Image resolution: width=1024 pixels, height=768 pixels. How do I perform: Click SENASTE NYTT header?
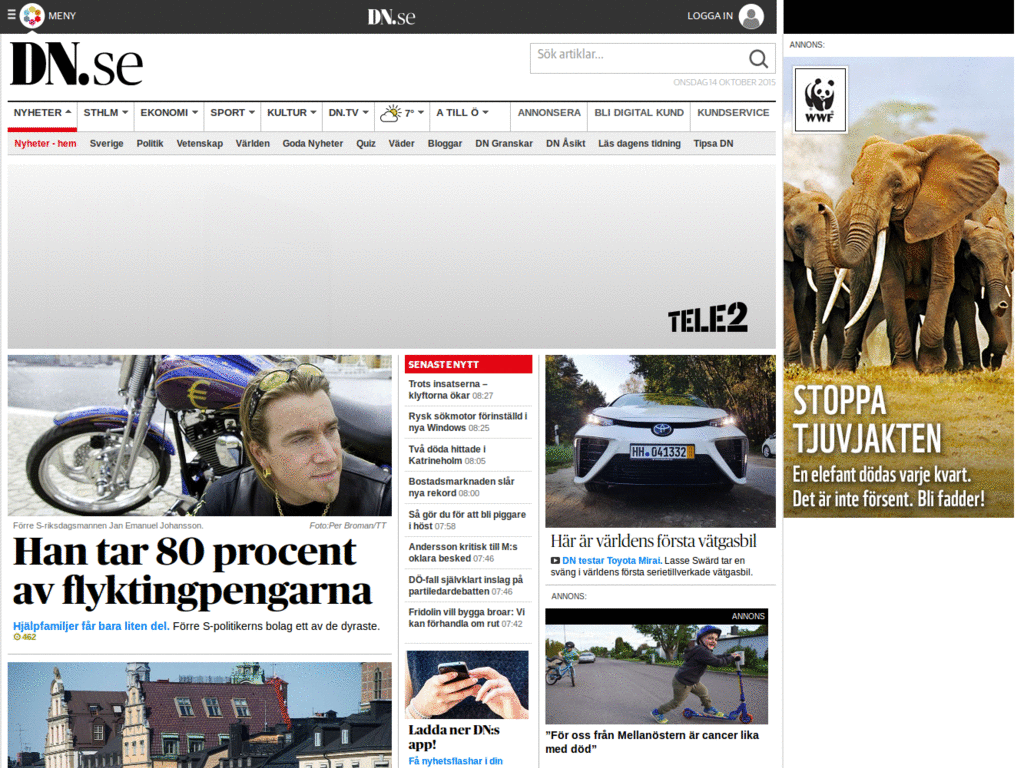coord(468,364)
